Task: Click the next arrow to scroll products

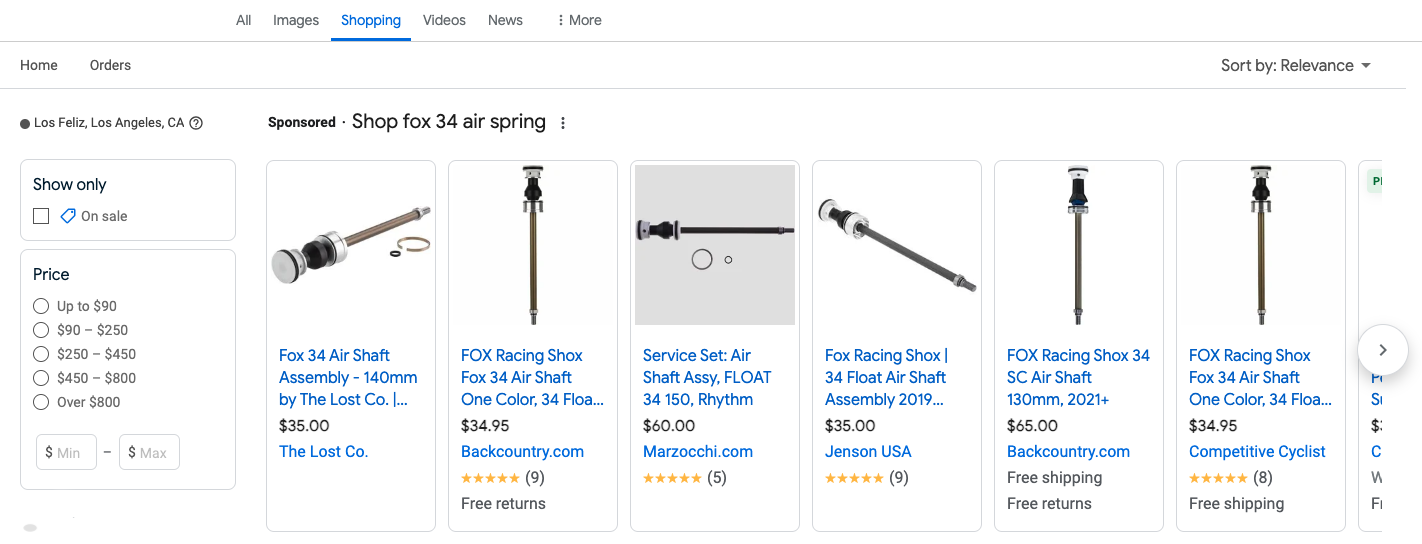Action: tap(1383, 350)
